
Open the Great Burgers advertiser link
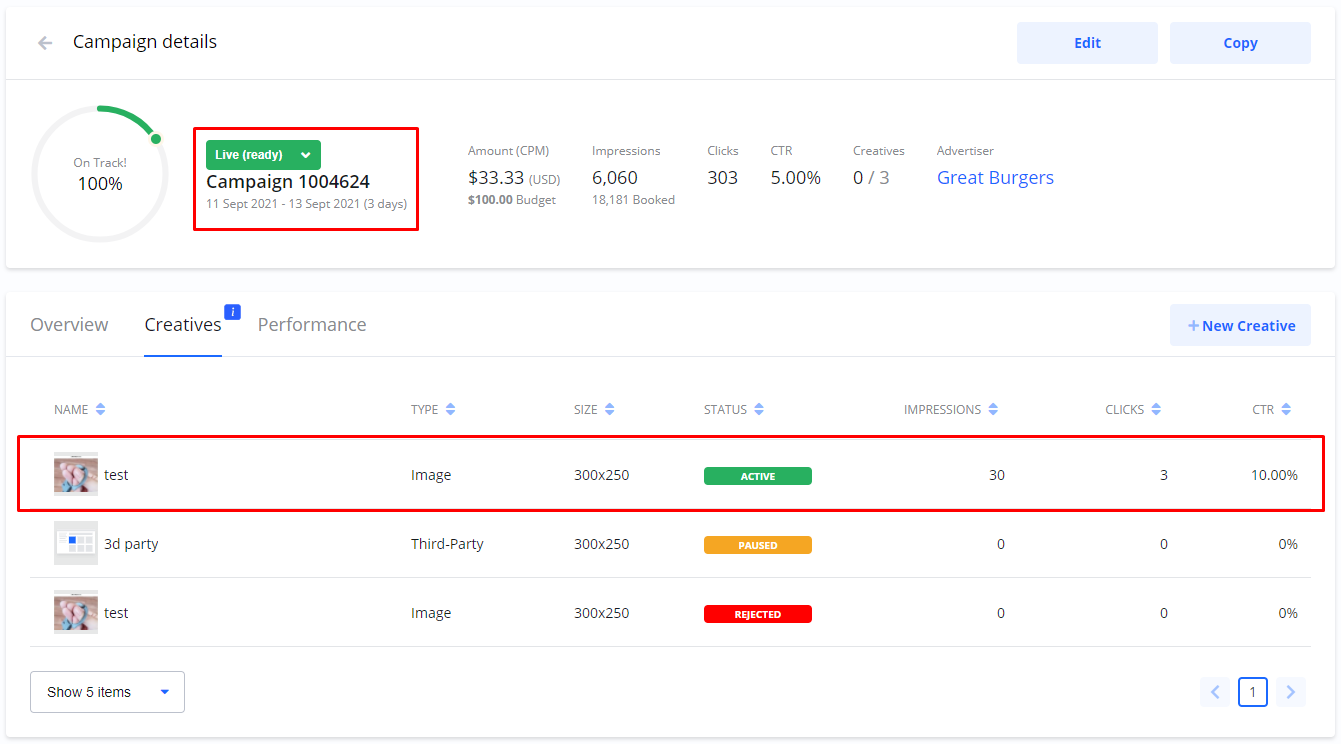995,178
